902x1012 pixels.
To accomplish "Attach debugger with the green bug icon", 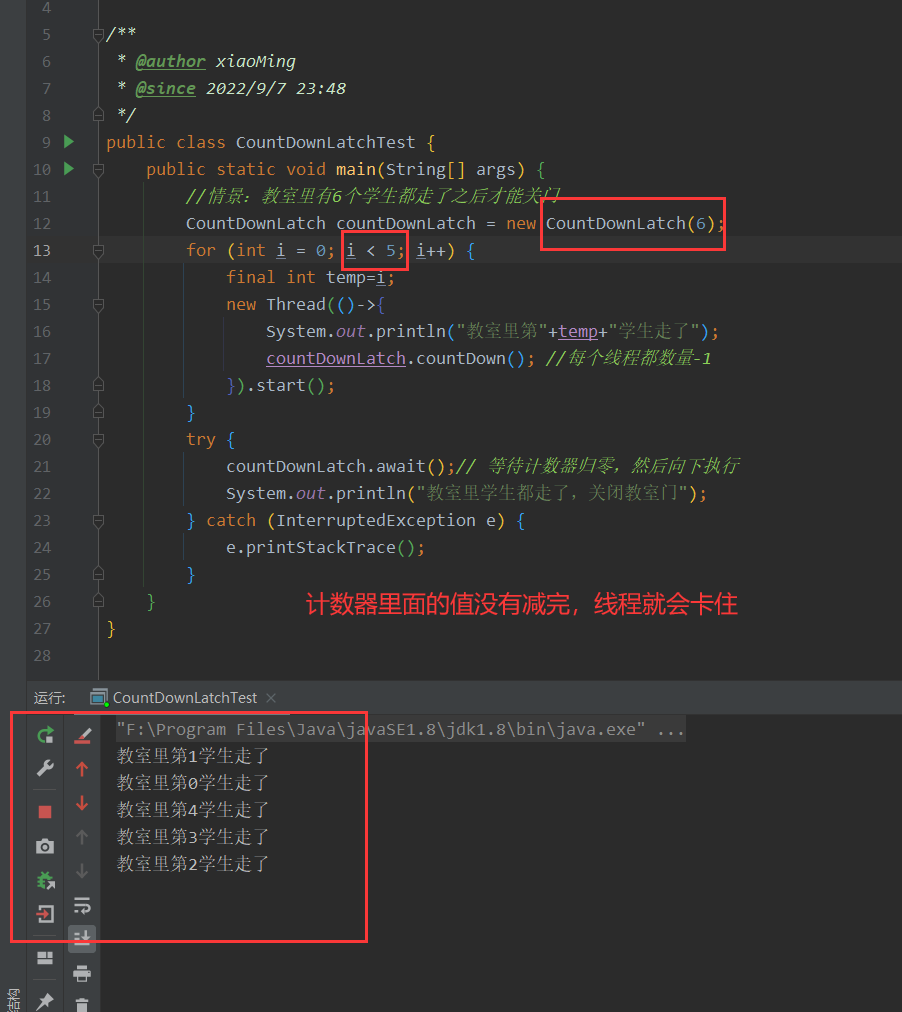I will (45, 880).
